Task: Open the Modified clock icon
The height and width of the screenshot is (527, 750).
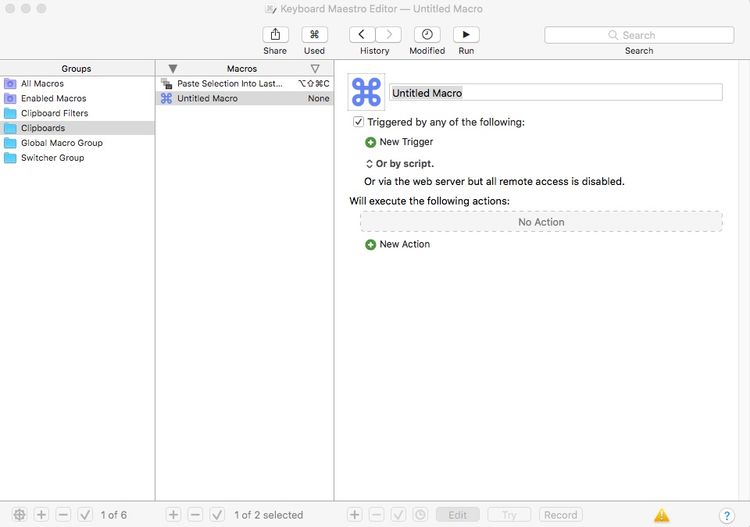Action: [x=427, y=34]
